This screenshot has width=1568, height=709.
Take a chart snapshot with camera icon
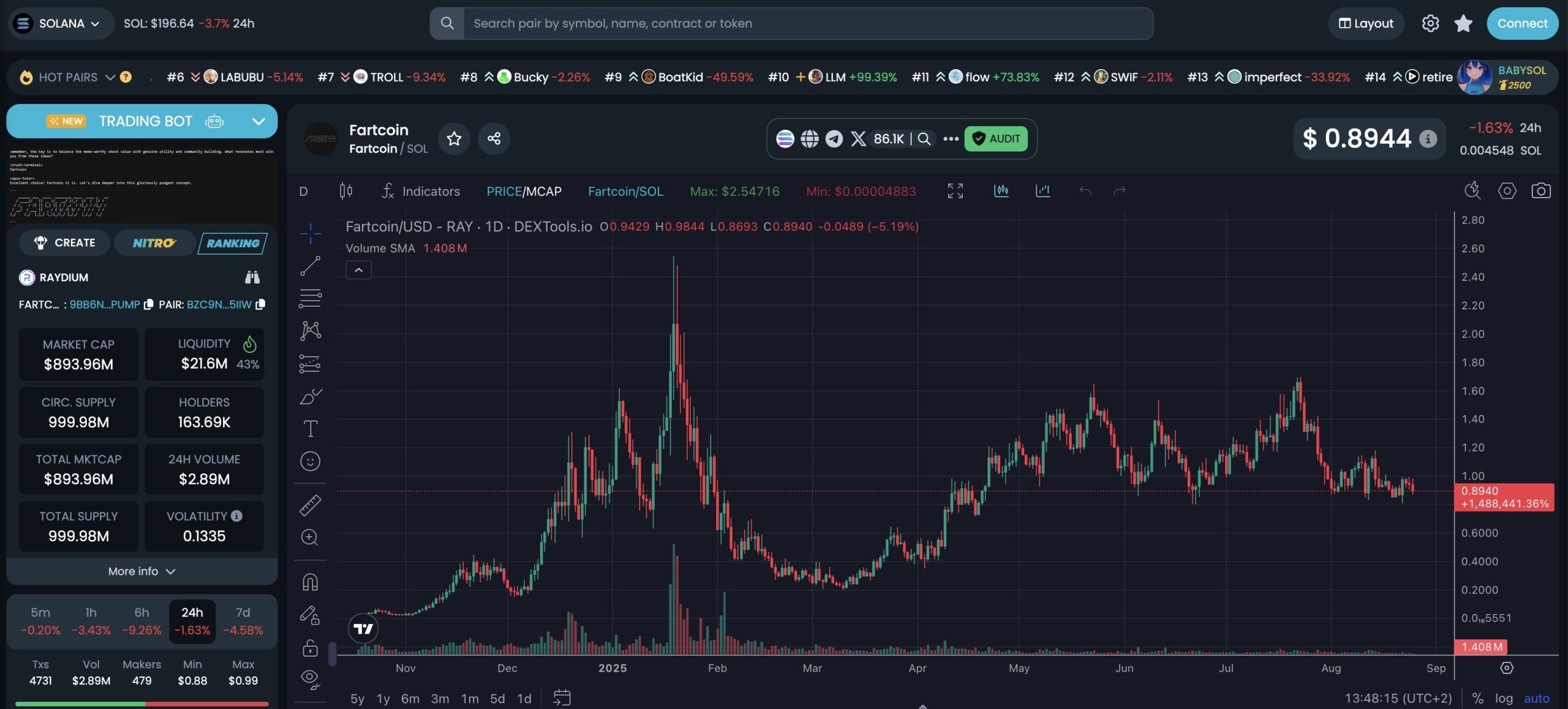tap(1541, 191)
